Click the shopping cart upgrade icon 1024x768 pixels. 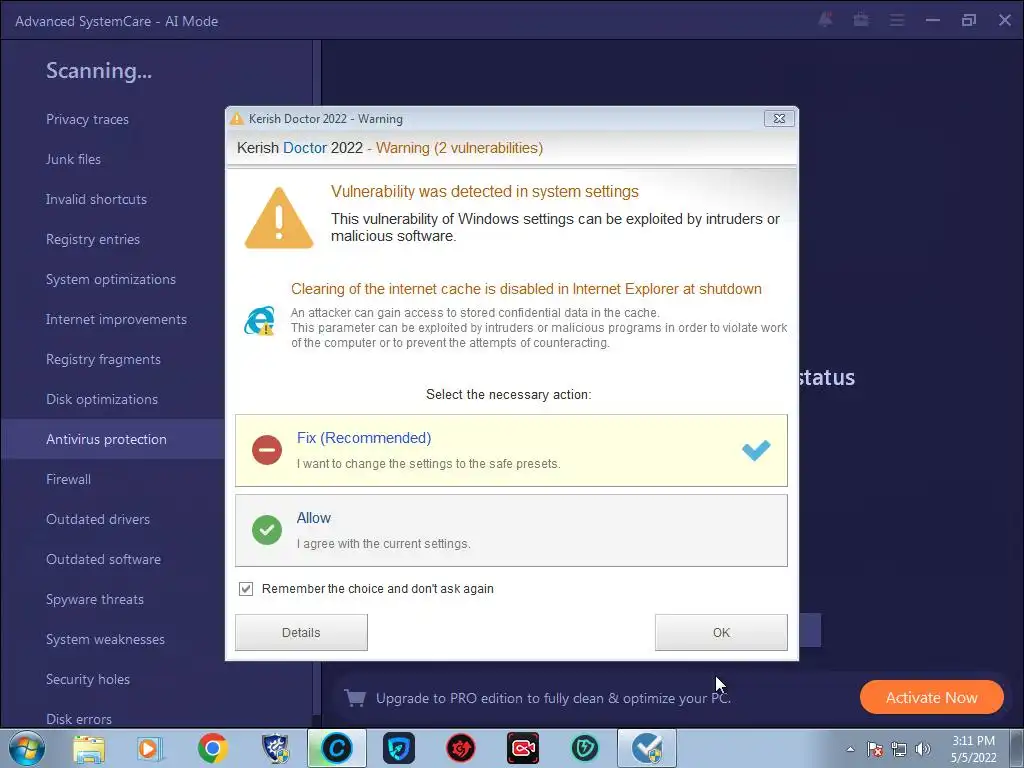[x=355, y=698]
